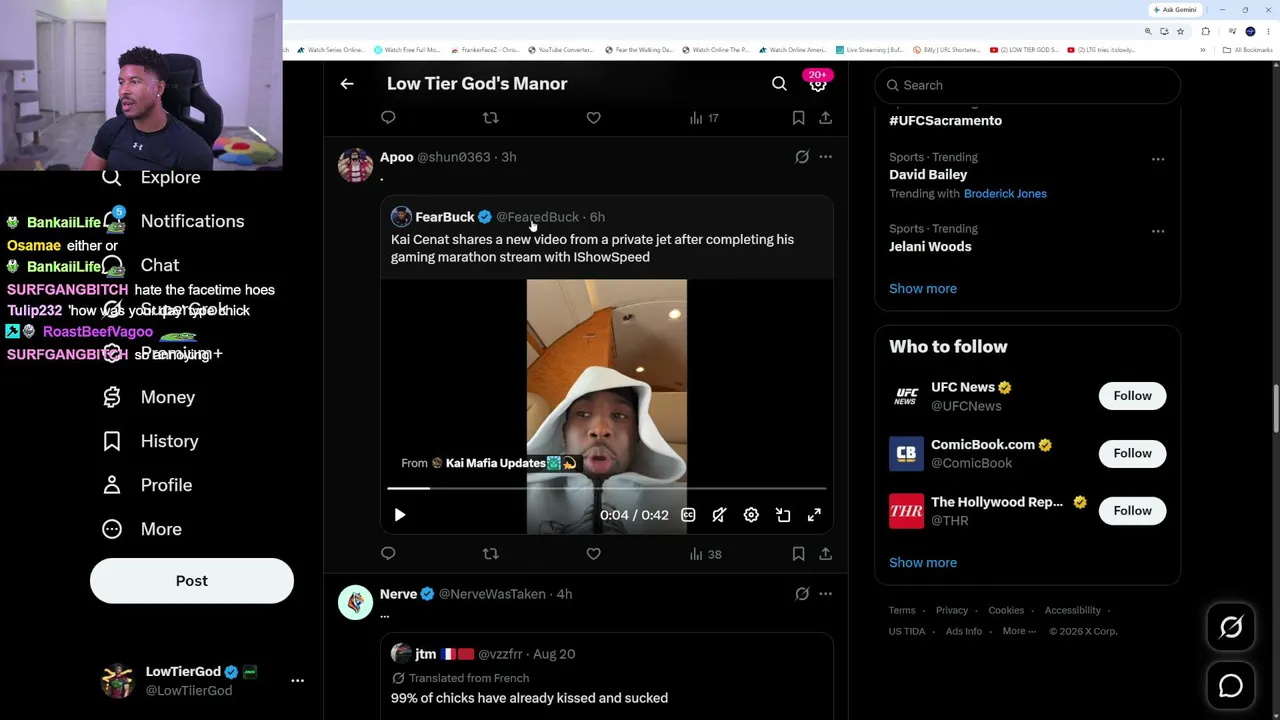This screenshot has width=1280, height=720.
Task: Bookmark Apoo's post
Action: (x=798, y=554)
